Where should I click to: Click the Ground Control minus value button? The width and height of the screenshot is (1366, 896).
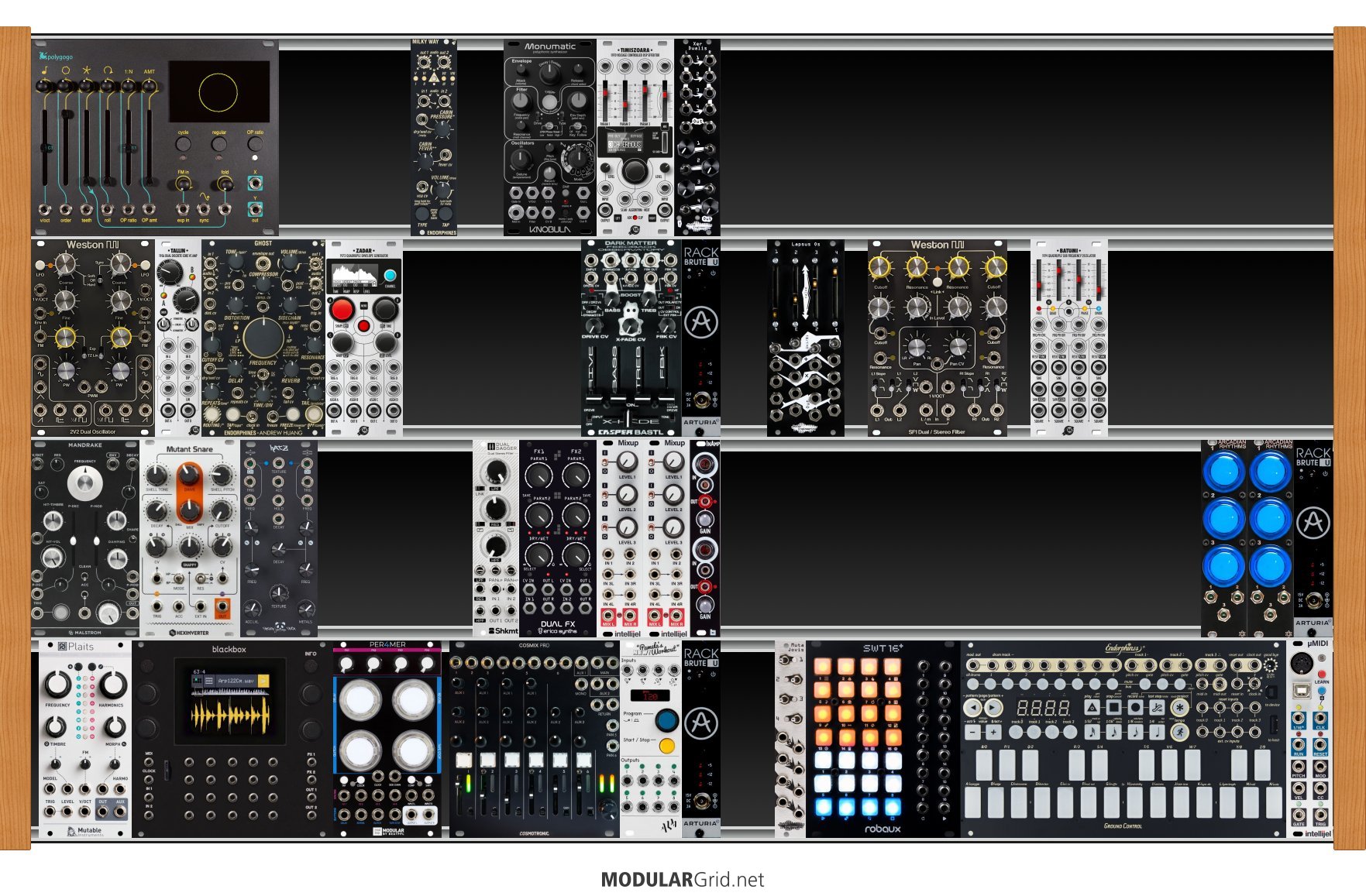click(972, 731)
